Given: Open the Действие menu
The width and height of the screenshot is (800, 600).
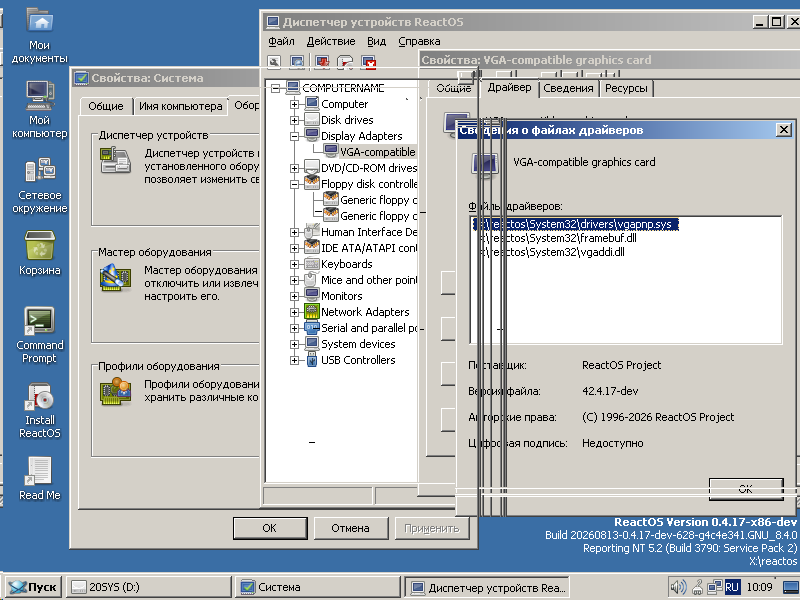Looking at the screenshot, I should coord(331,41).
